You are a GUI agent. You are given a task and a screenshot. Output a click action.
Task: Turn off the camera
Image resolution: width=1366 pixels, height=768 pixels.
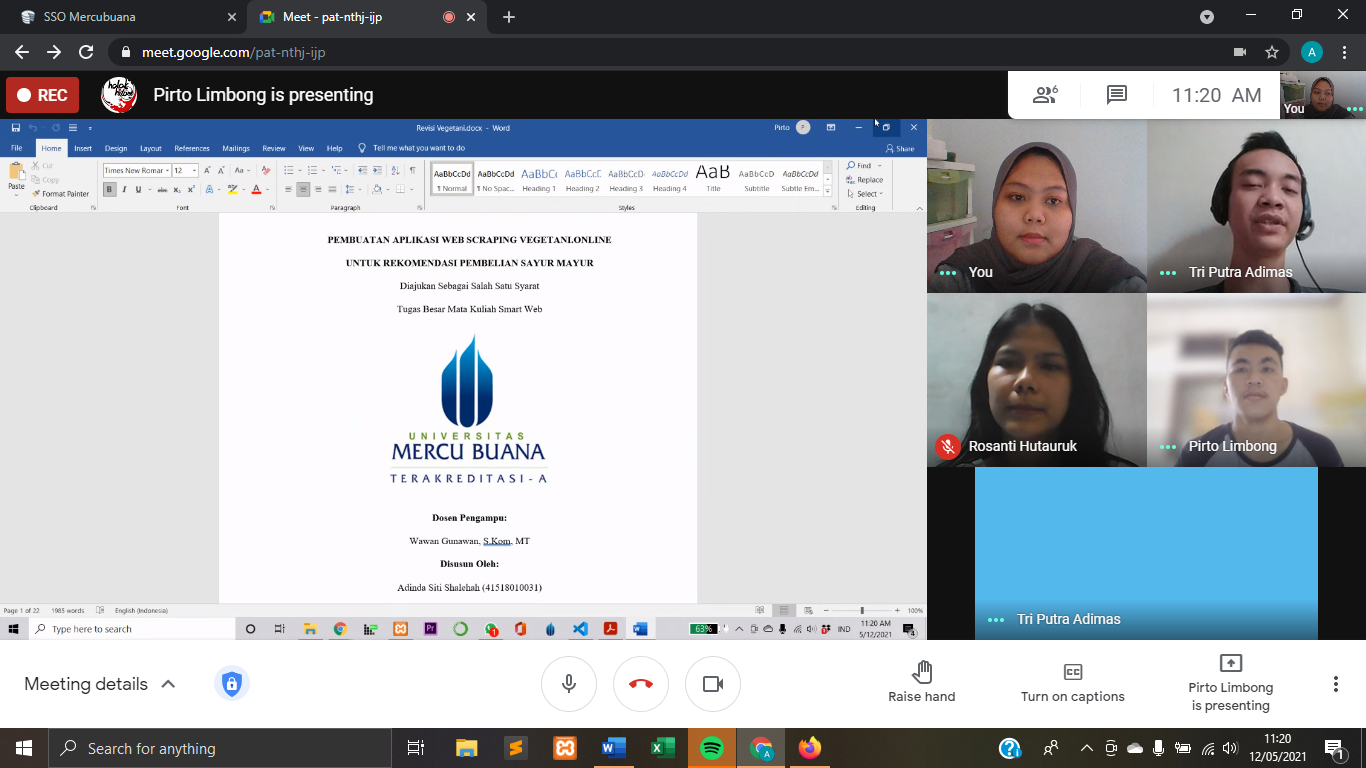[x=713, y=684]
